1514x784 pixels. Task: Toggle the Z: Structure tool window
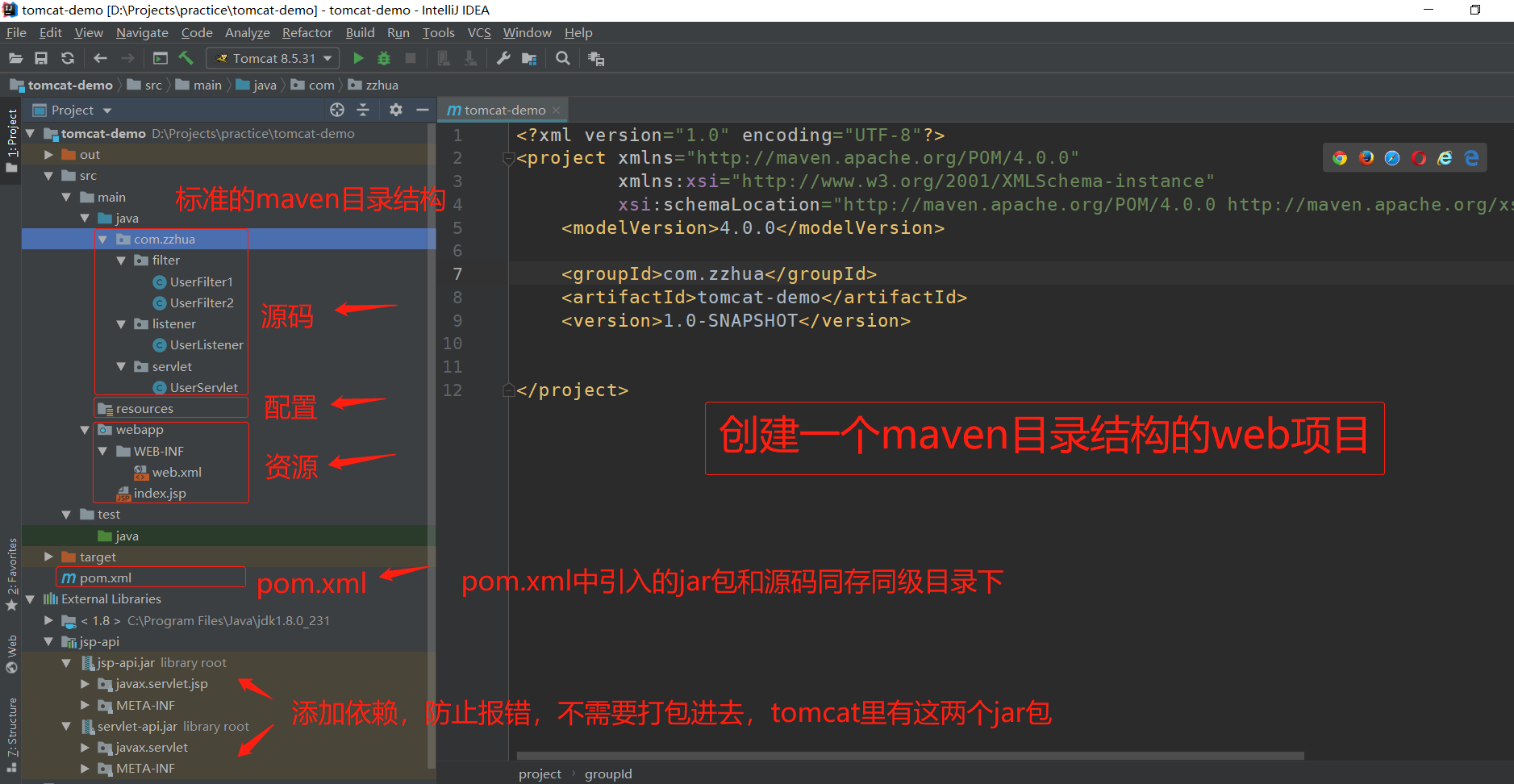[x=11, y=734]
